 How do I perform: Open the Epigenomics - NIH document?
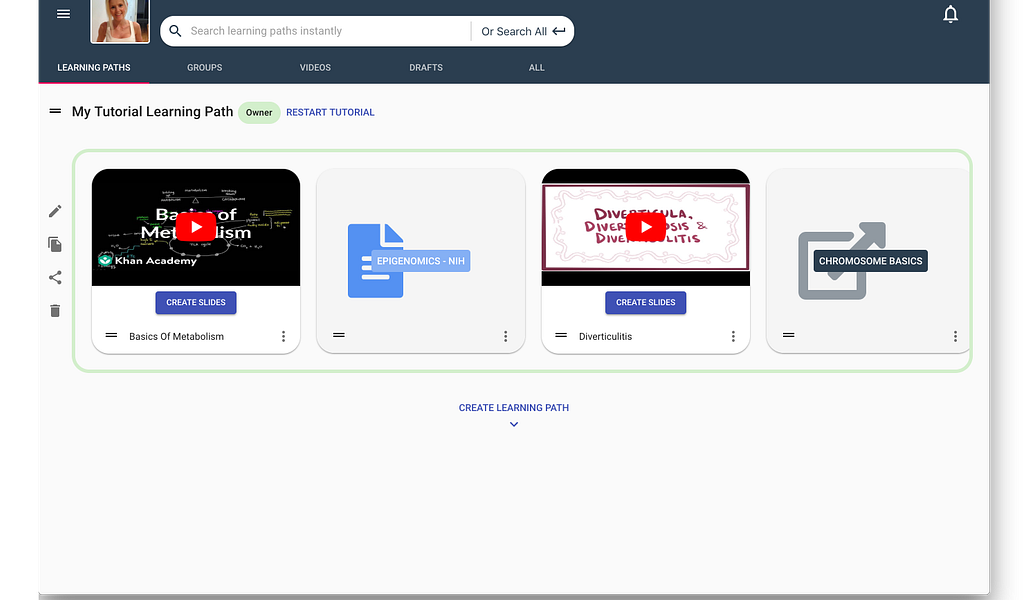click(x=421, y=261)
